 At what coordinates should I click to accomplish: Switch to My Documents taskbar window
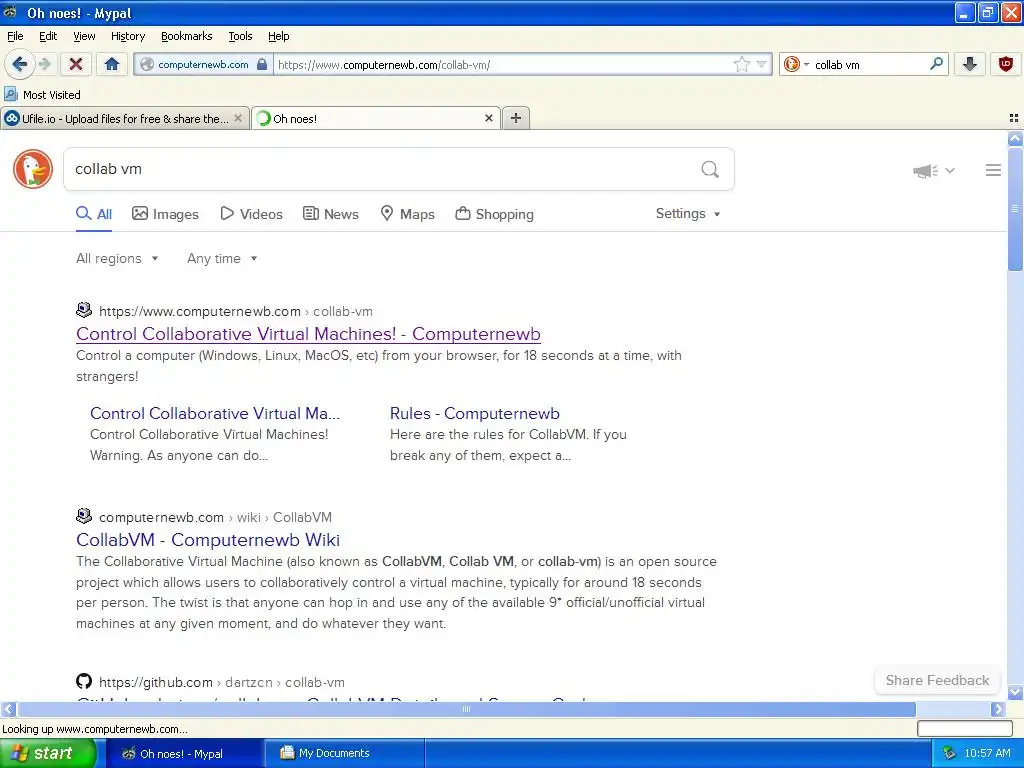(344, 754)
